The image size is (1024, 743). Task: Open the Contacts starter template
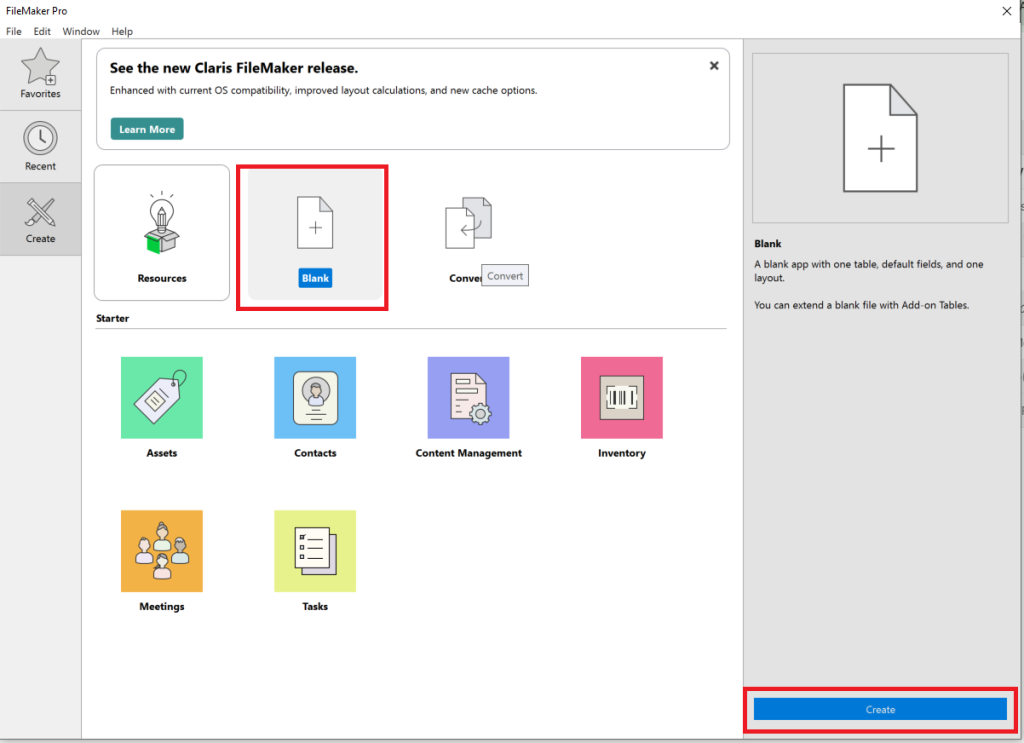(x=314, y=397)
